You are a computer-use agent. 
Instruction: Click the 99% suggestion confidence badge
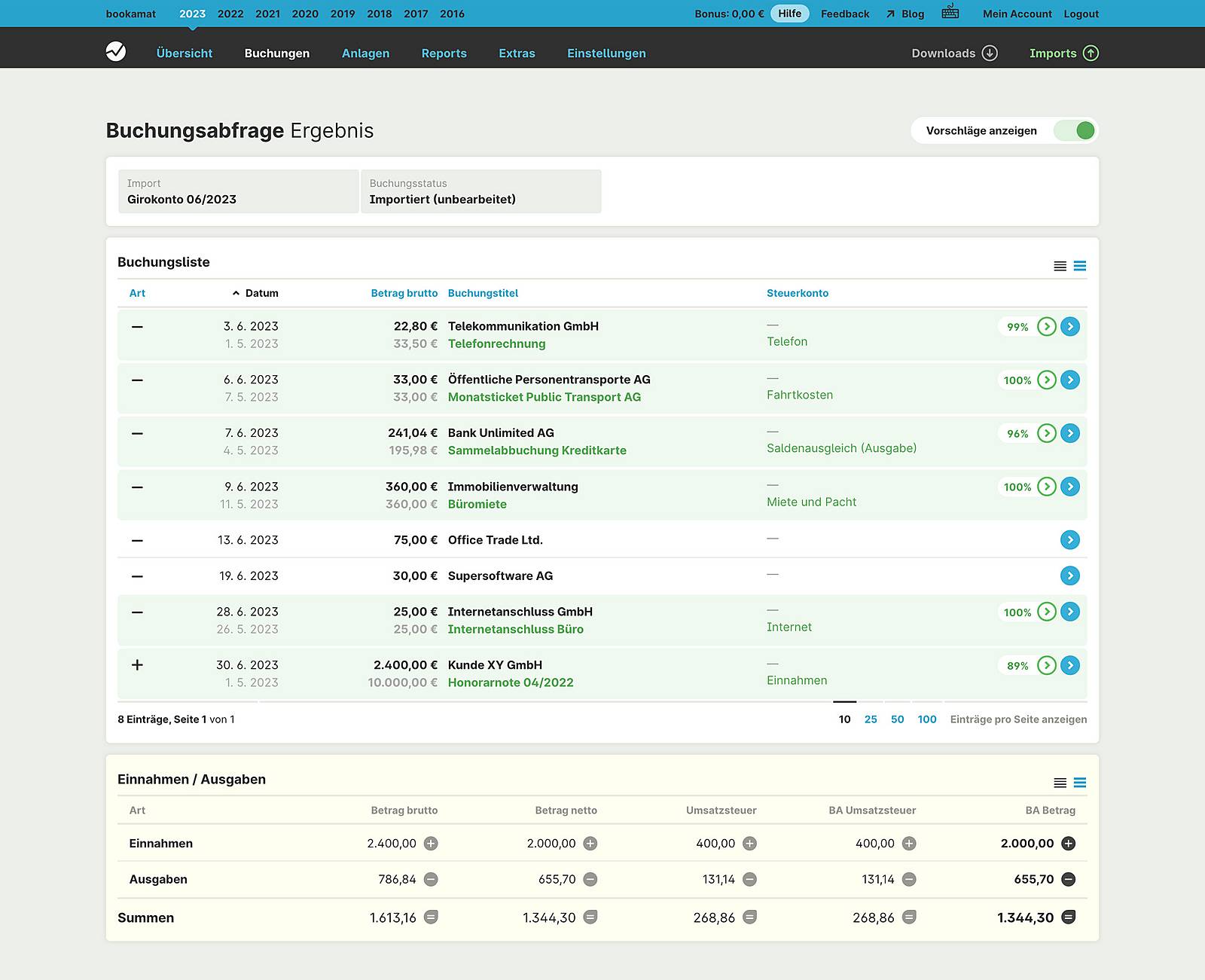(x=1017, y=327)
